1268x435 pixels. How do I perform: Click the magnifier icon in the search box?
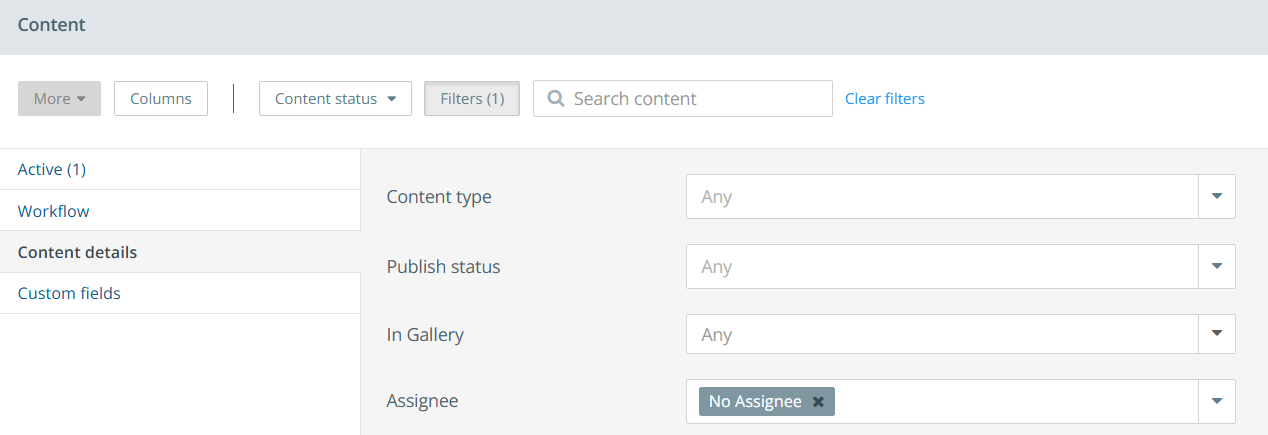click(x=556, y=99)
